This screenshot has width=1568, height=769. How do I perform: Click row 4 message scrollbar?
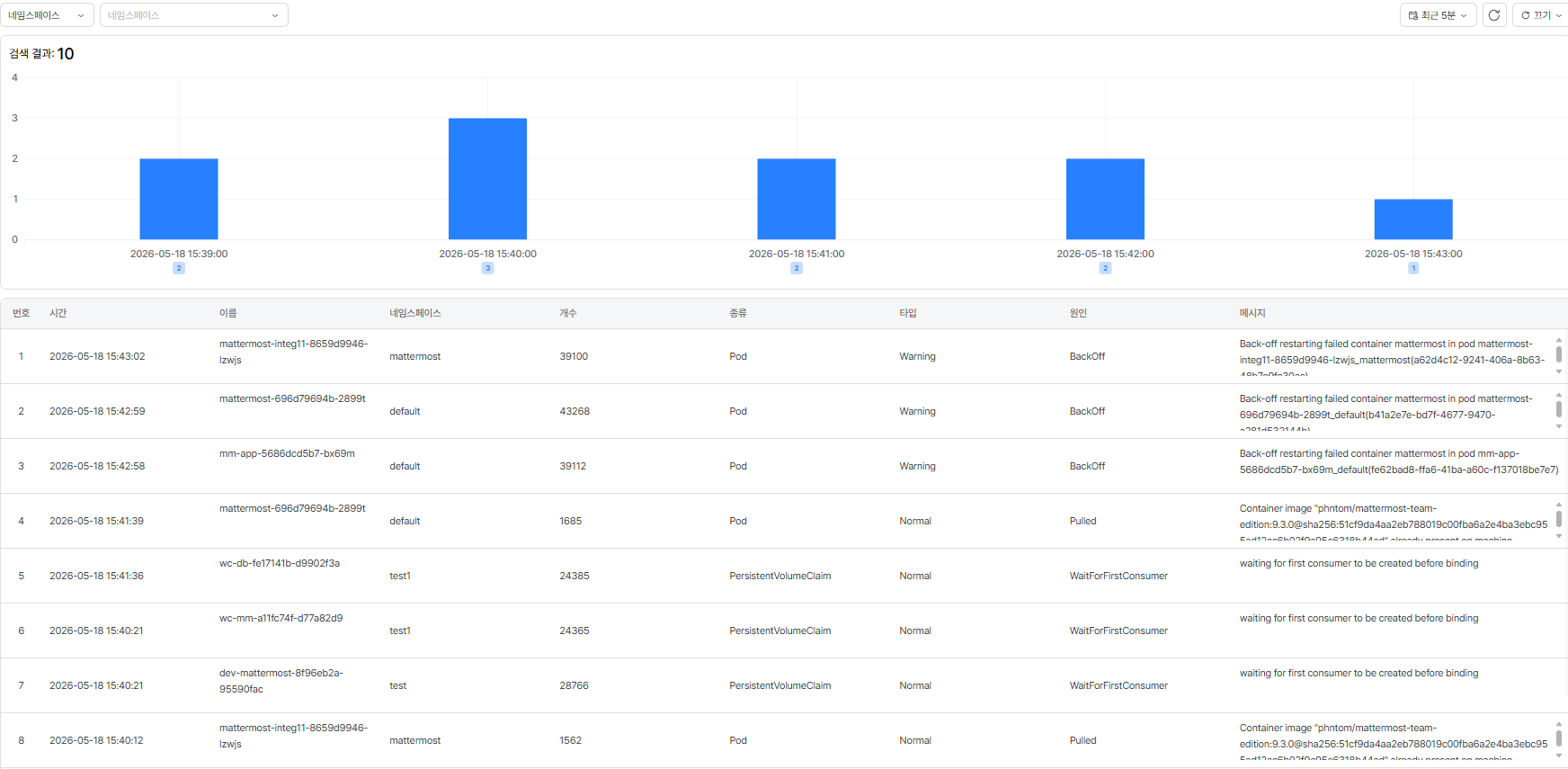pyautogui.click(x=1558, y=519)
